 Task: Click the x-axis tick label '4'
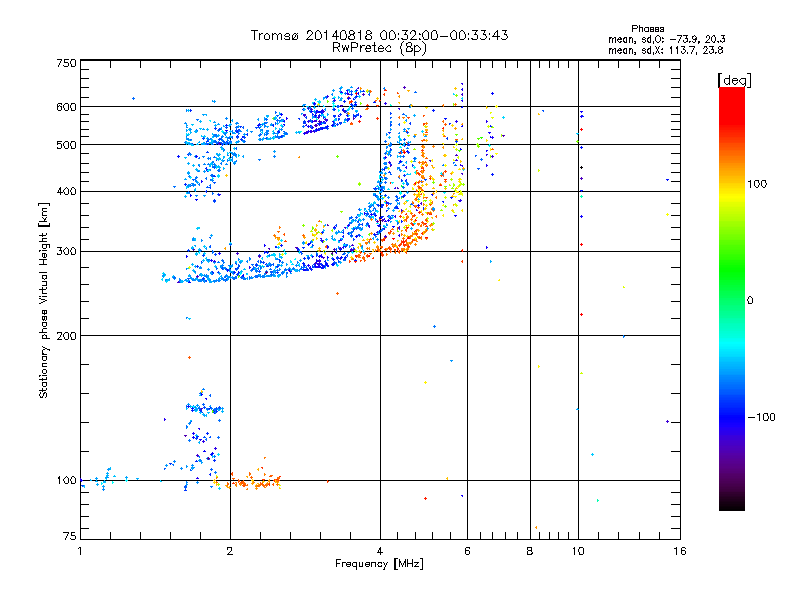tap(380, 551)
